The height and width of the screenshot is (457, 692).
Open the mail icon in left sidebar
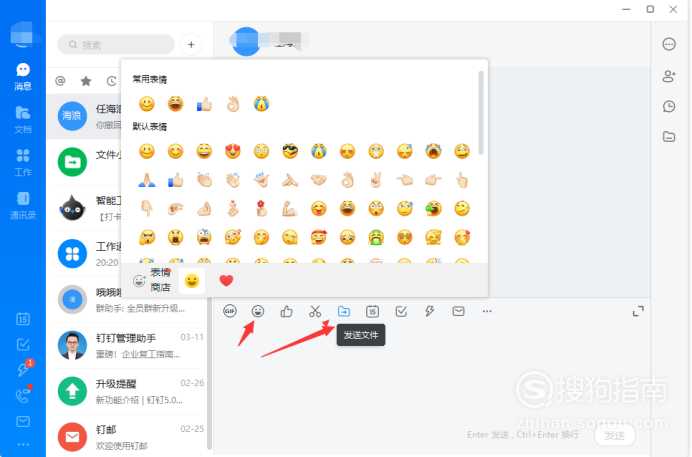(x=23, y=422)
